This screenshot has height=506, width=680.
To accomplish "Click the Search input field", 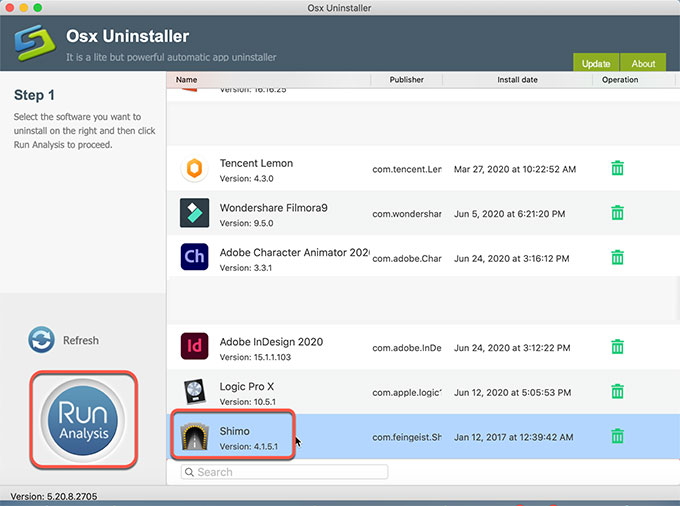I will tap(315, 472).
